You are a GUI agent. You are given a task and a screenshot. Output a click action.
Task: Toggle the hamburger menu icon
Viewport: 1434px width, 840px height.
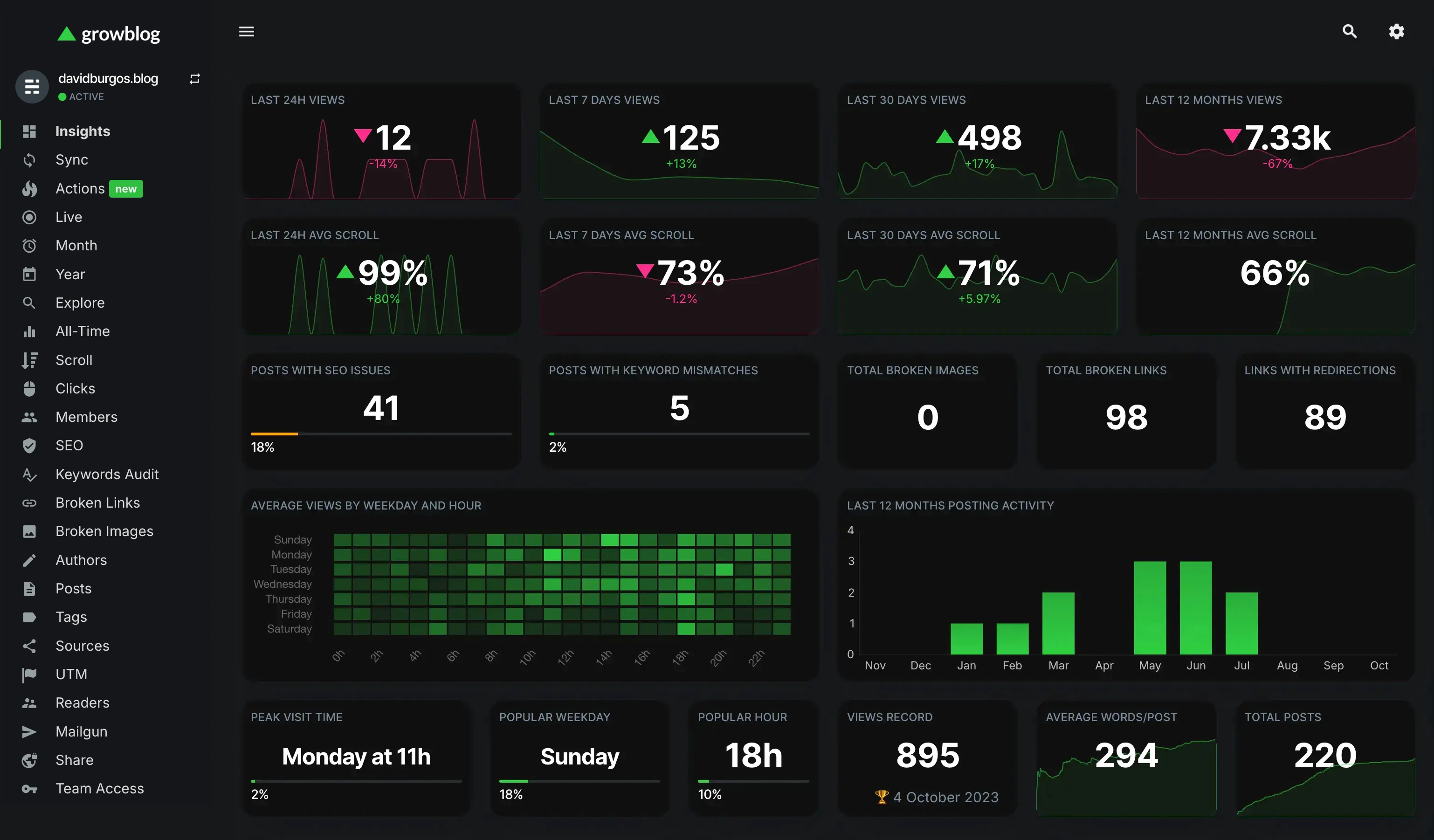coord(247,32)
